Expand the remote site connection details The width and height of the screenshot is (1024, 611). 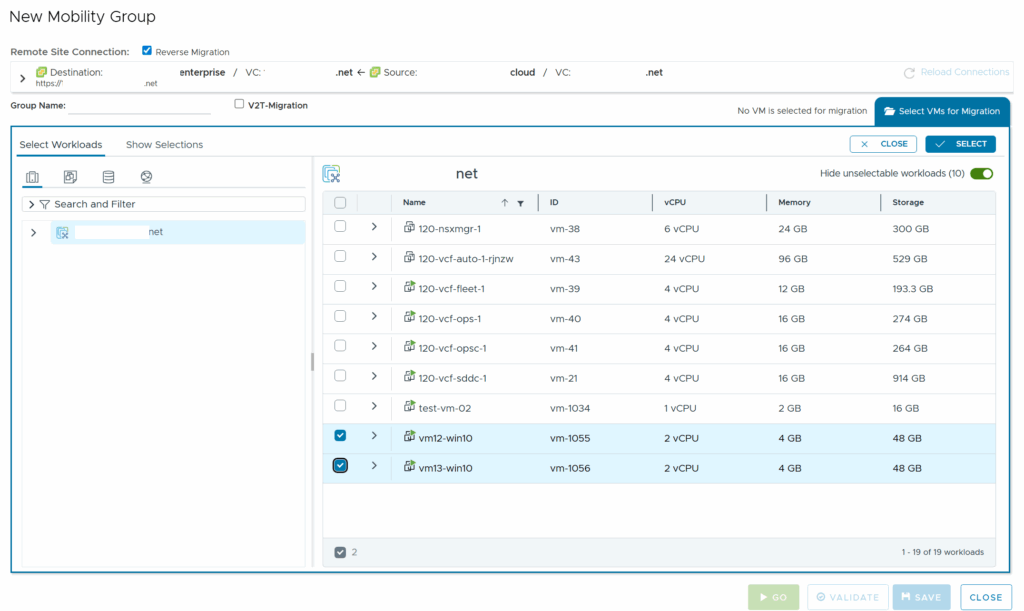point(23,78)
